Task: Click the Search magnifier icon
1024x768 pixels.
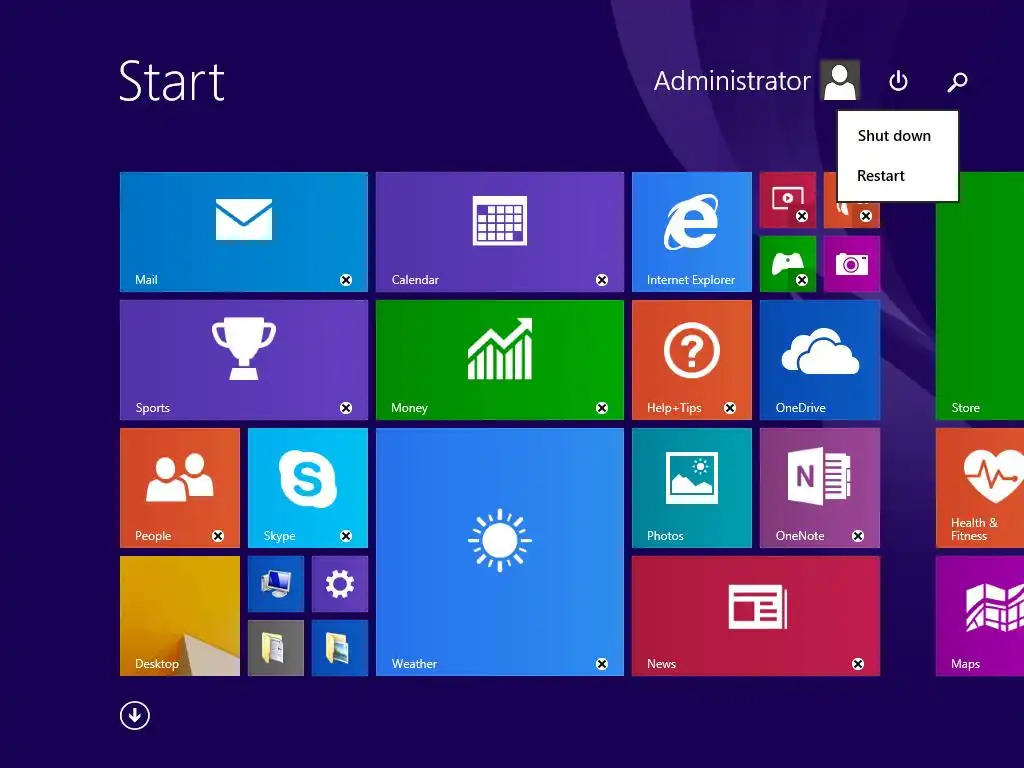Action: tap(957, 82)
